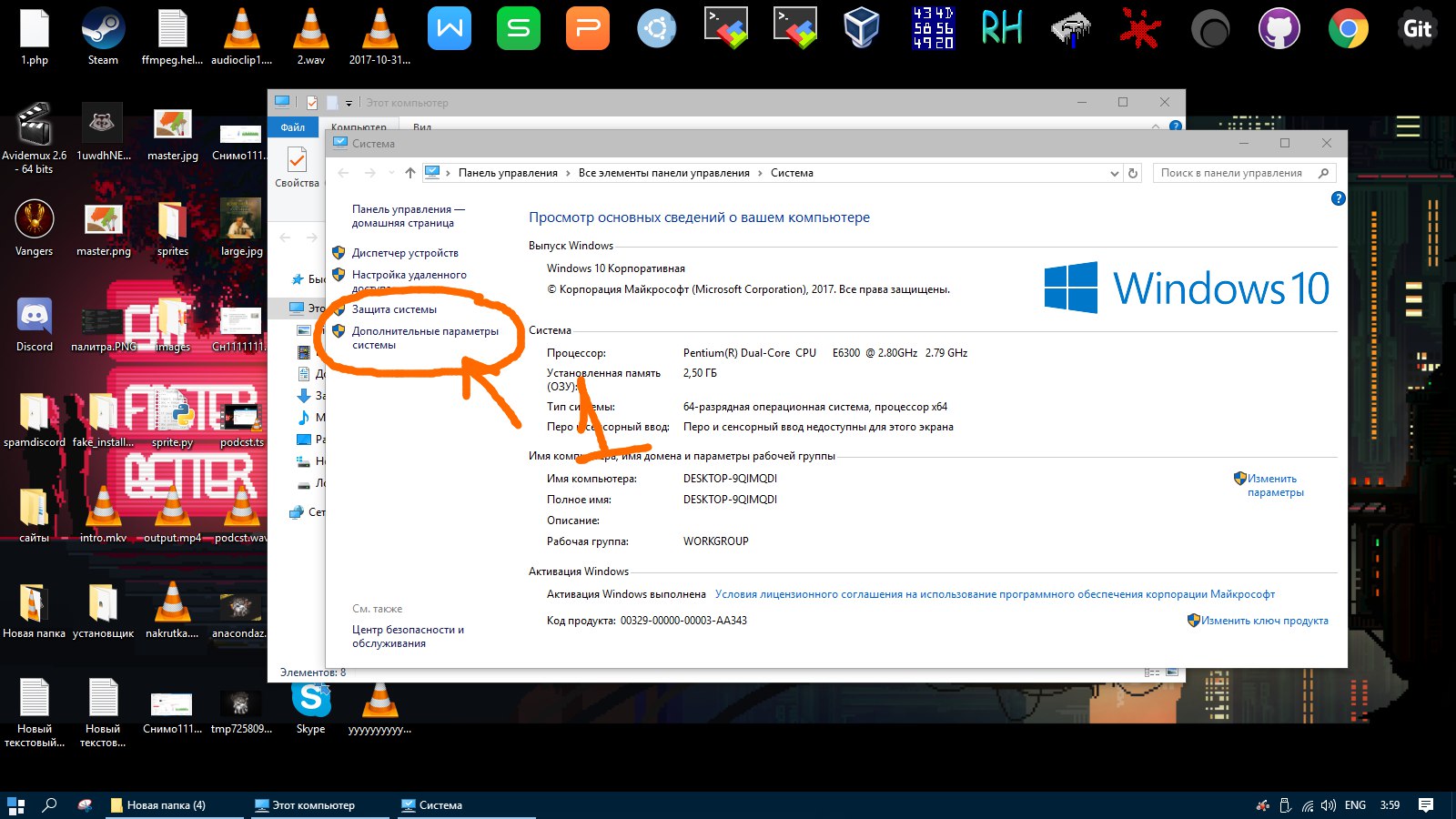
Task: Open Avidemux 2.6 - 64 bits shortcut
Action: [x=35, y=138]
